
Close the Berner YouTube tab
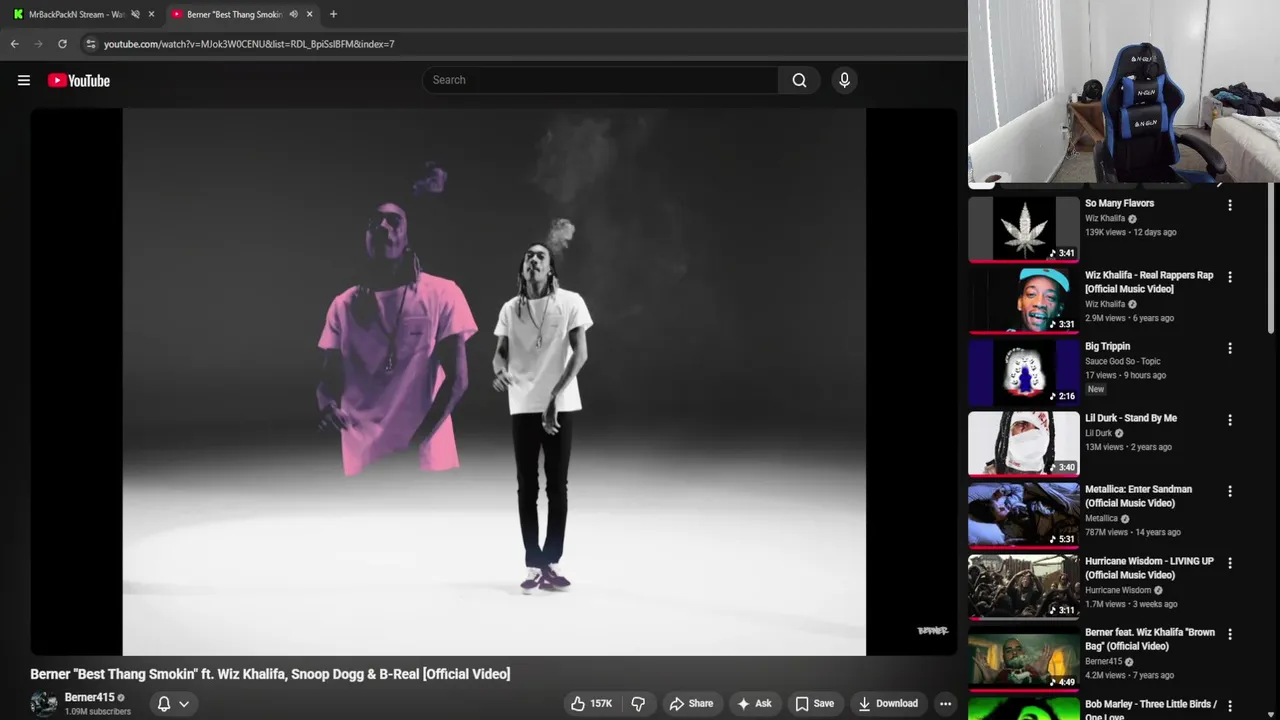click(x=309, y=14)
